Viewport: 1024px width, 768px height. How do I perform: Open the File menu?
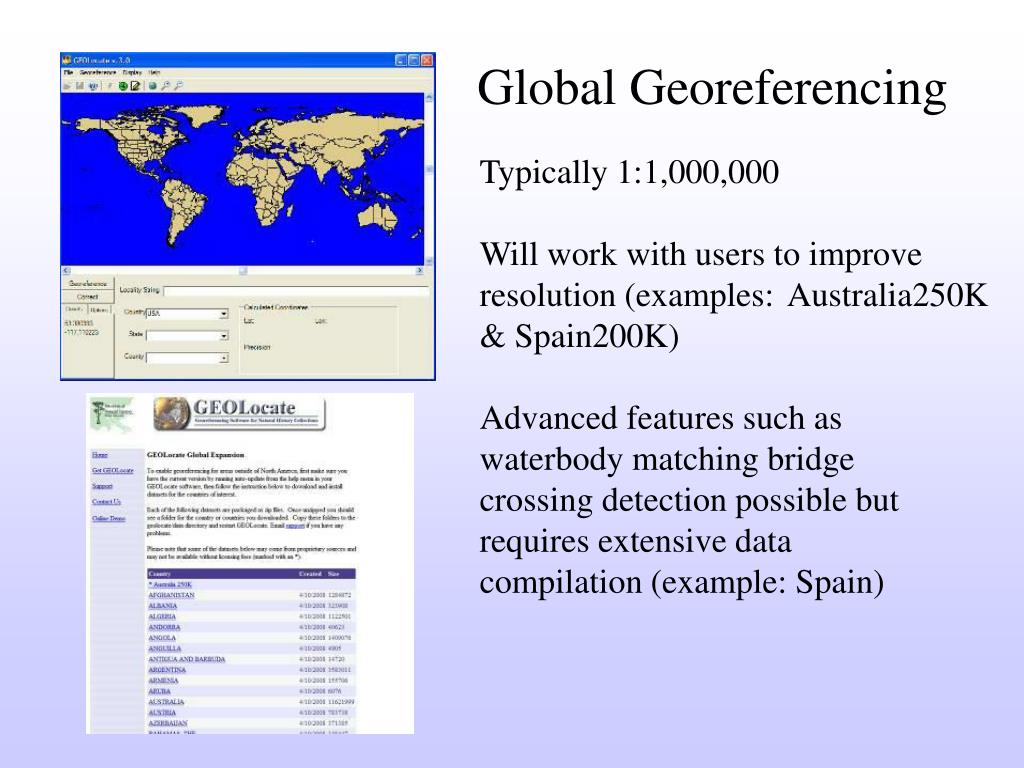tap(68, 72)
